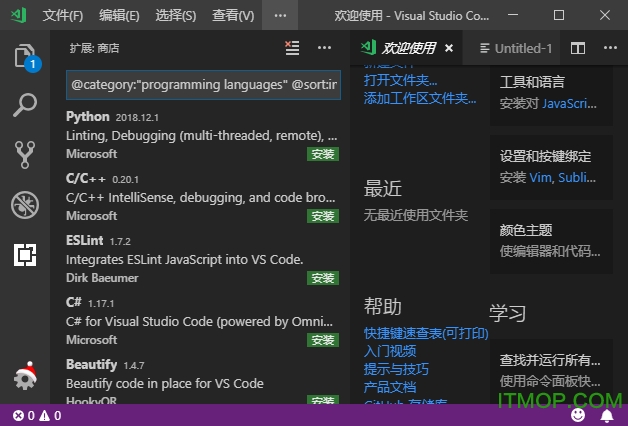The image size is (628, 426).
Task: Click 'Beautify code in place for VS Code' description
Action: pyautogui.click(x=165, y=384)
